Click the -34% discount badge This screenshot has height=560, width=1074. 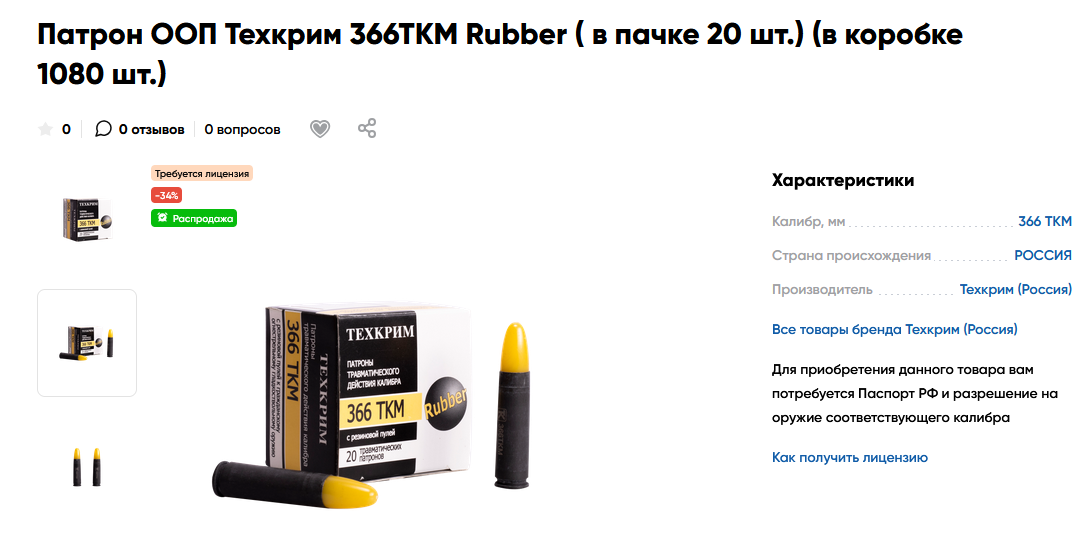click(166, 195)
